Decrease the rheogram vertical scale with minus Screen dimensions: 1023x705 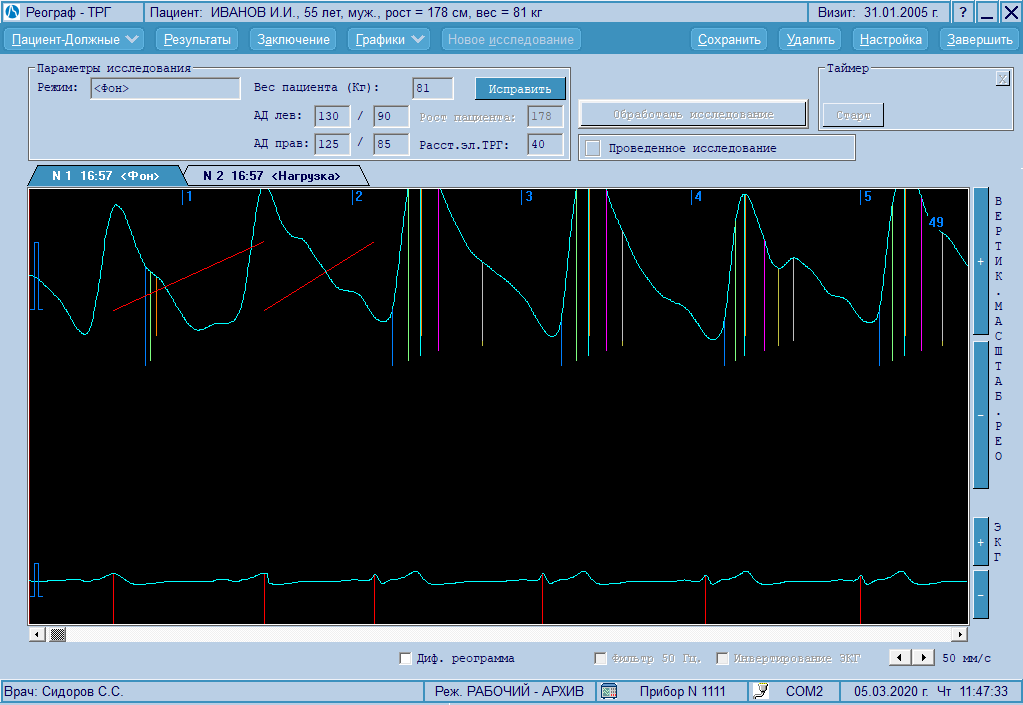click(x=981, y=415)
